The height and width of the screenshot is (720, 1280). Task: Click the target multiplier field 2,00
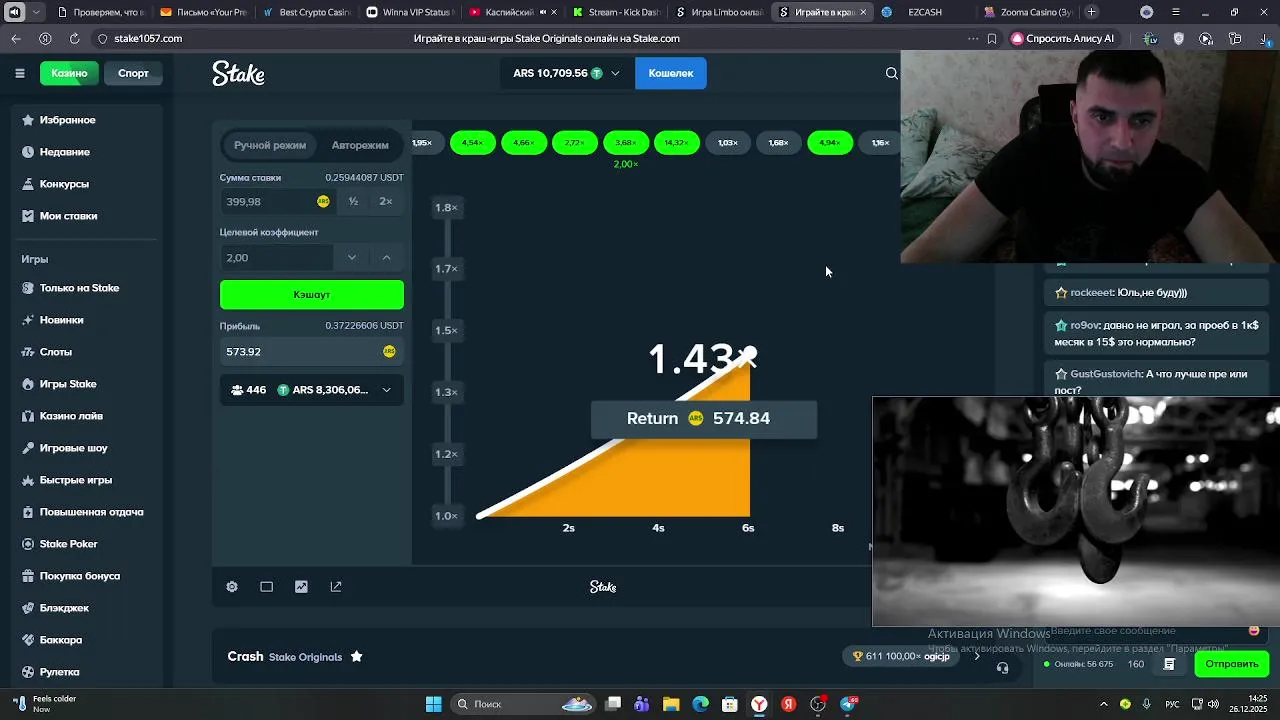(276, 257)
